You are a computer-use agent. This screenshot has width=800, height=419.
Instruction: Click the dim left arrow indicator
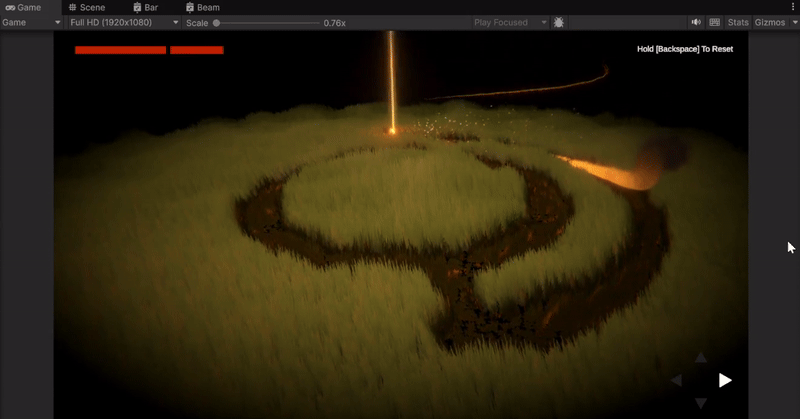677,380
